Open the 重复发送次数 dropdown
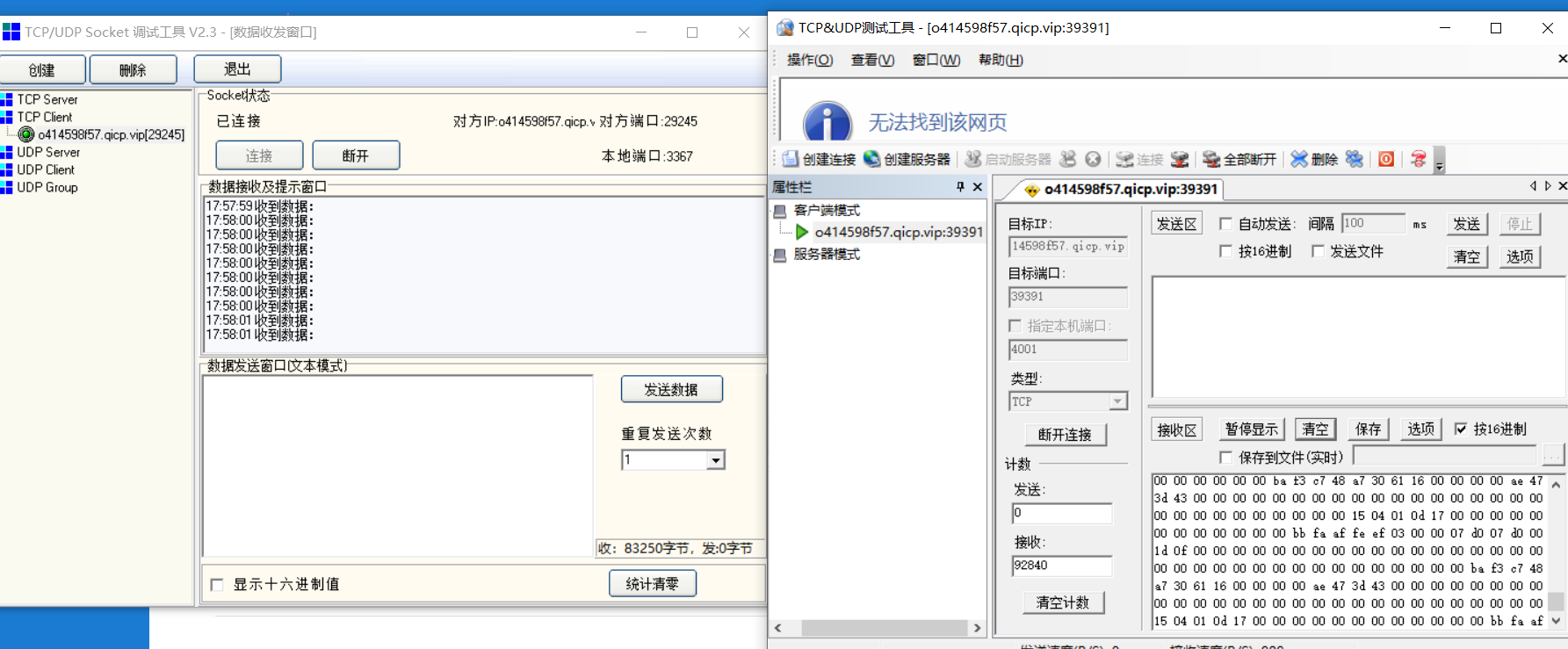Viewport: 1568px width, 649px height. tap(717, 460)
